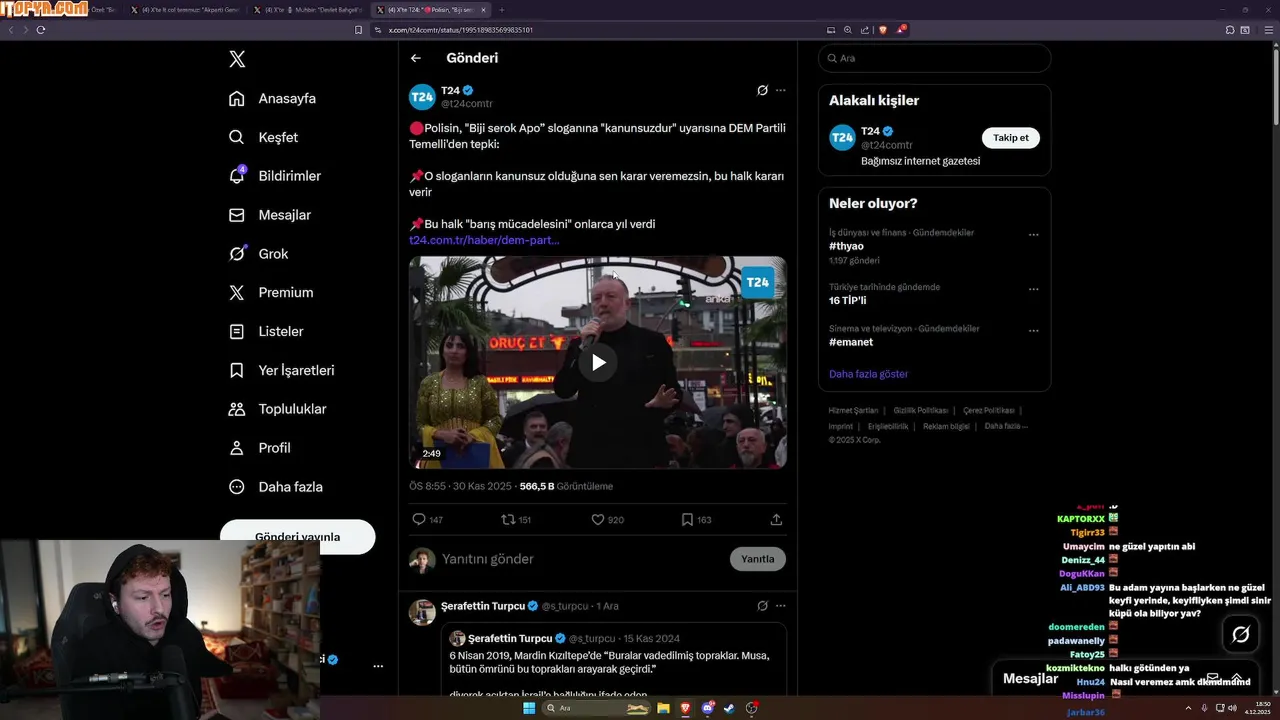
Task: Open the t24.com.tr/haber link in the post
Action: (484, 240)
